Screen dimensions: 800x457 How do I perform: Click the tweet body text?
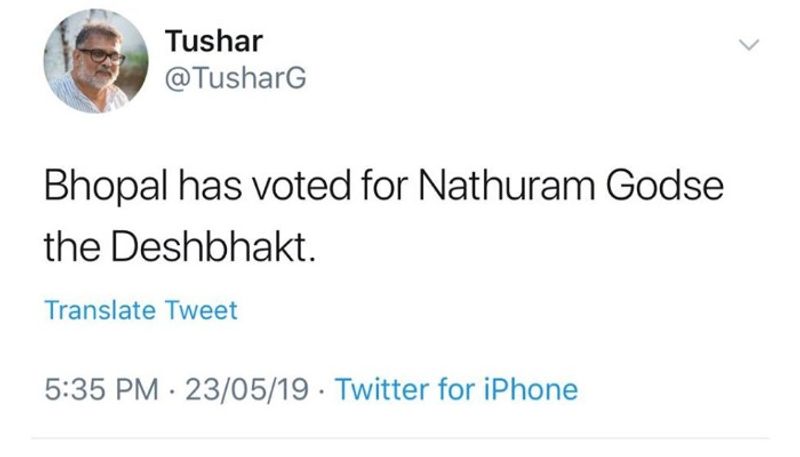pyautogui.click(x=380, y=216)
